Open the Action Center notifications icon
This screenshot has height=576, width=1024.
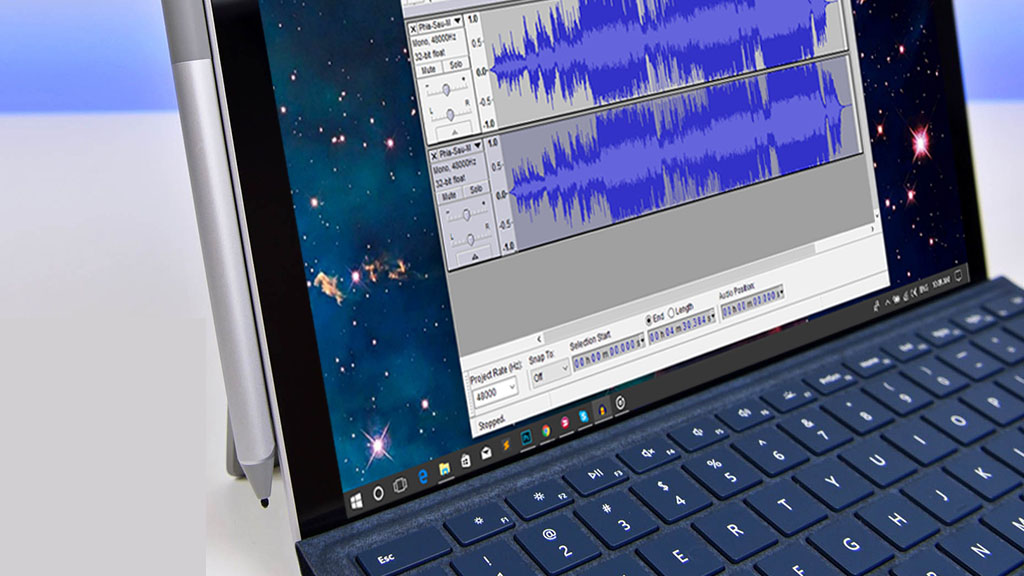pyautogui.click(x=958, y=276)
